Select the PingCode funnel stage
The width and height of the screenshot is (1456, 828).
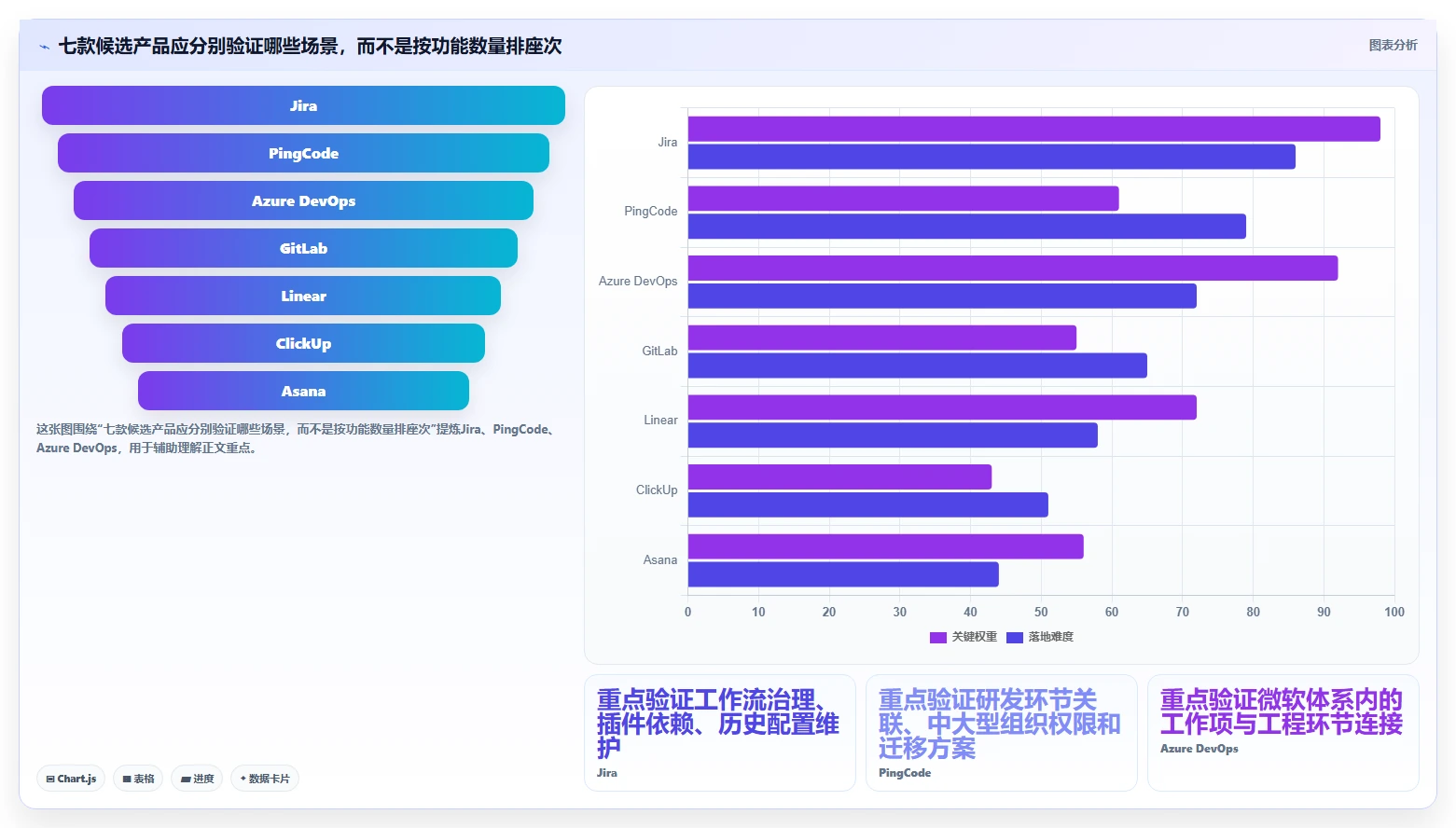coord(303,153)
